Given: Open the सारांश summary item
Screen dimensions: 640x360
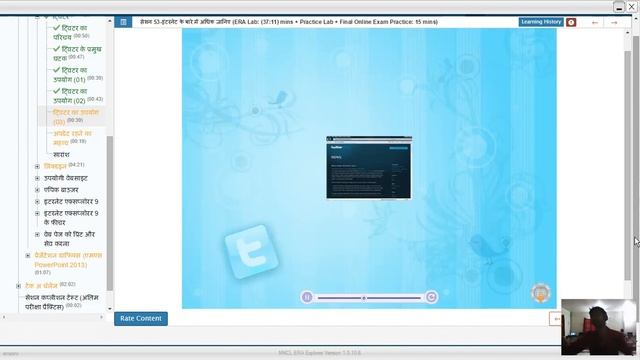Looking at the screenshot, I should 61,155.
